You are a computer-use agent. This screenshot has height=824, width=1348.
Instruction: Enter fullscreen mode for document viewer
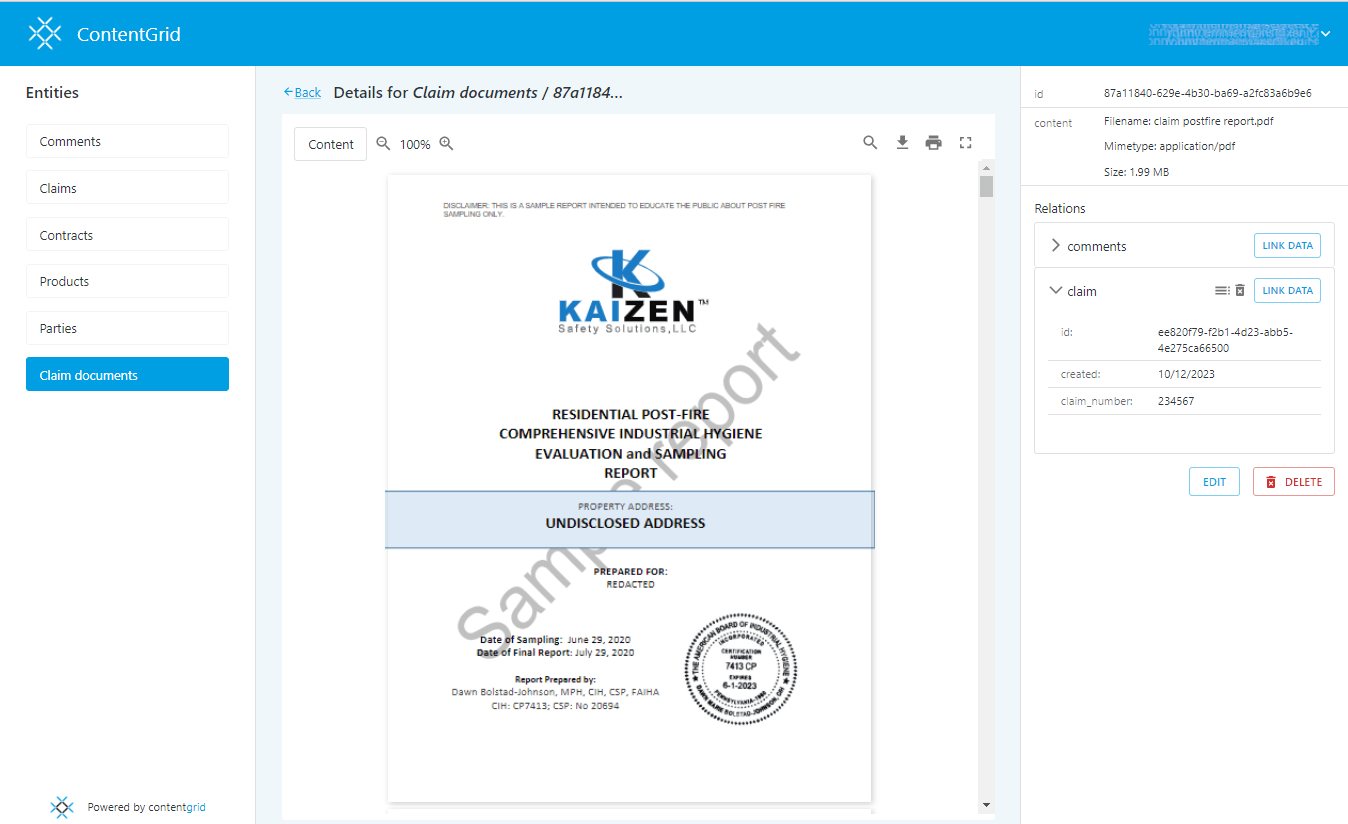[965, 143]
